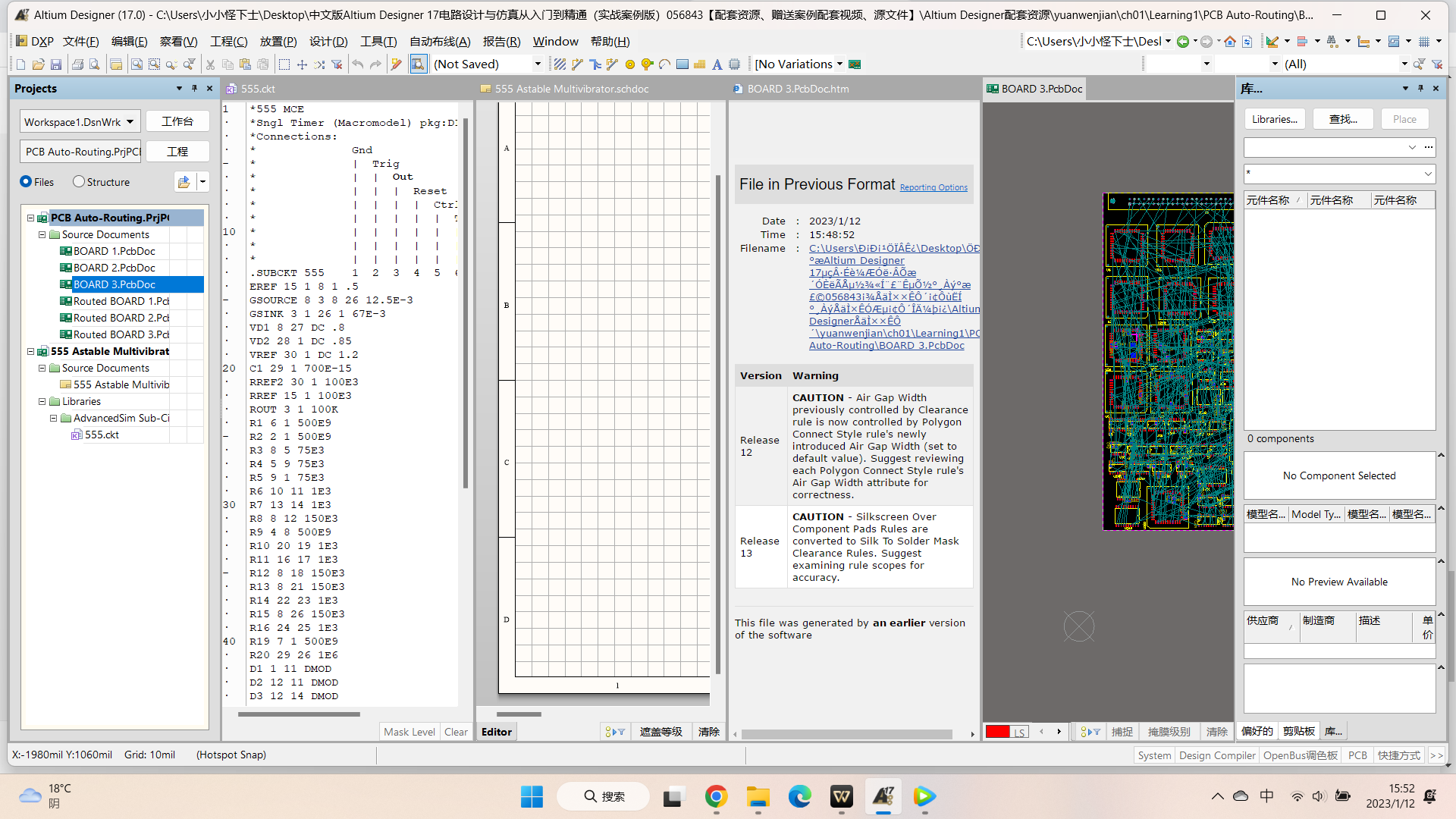The image size is (1456, 819).
Task: Select the Place String tool (A icon)
Action: [717, 64]
